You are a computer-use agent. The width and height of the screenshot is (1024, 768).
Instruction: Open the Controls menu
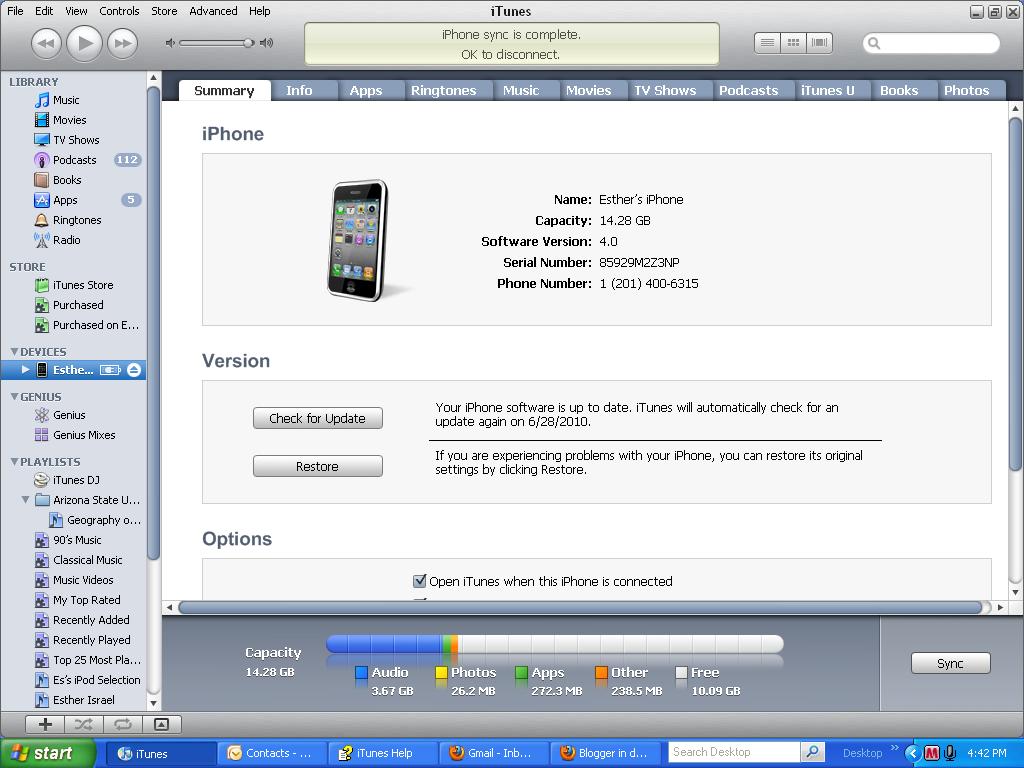pyautogui.click(x=119, y=11)
